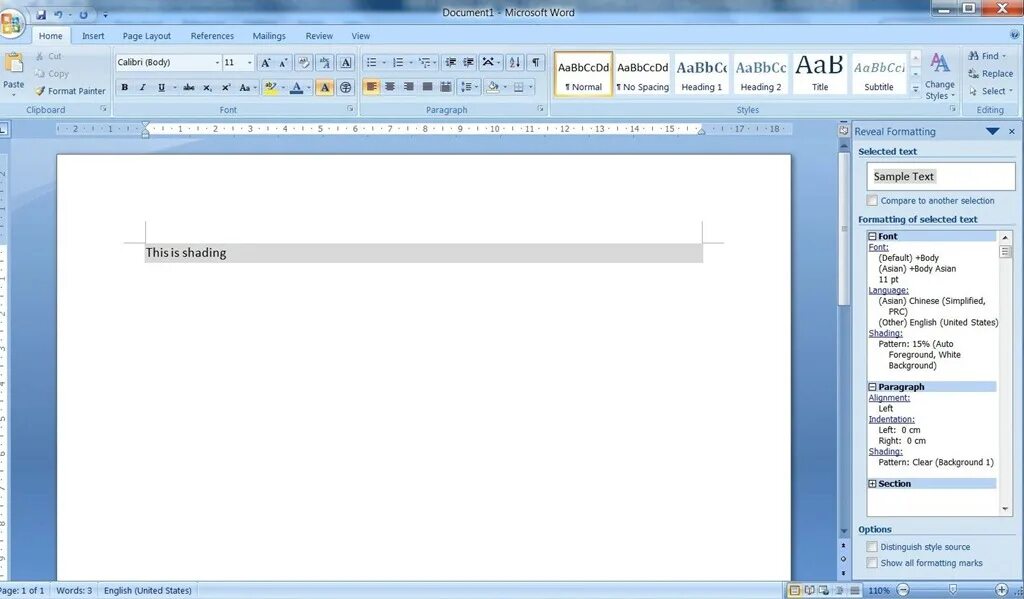This screenshot has height=599, width=1024.
Task: Apply the text Highlight color
Action: [270, 87]
